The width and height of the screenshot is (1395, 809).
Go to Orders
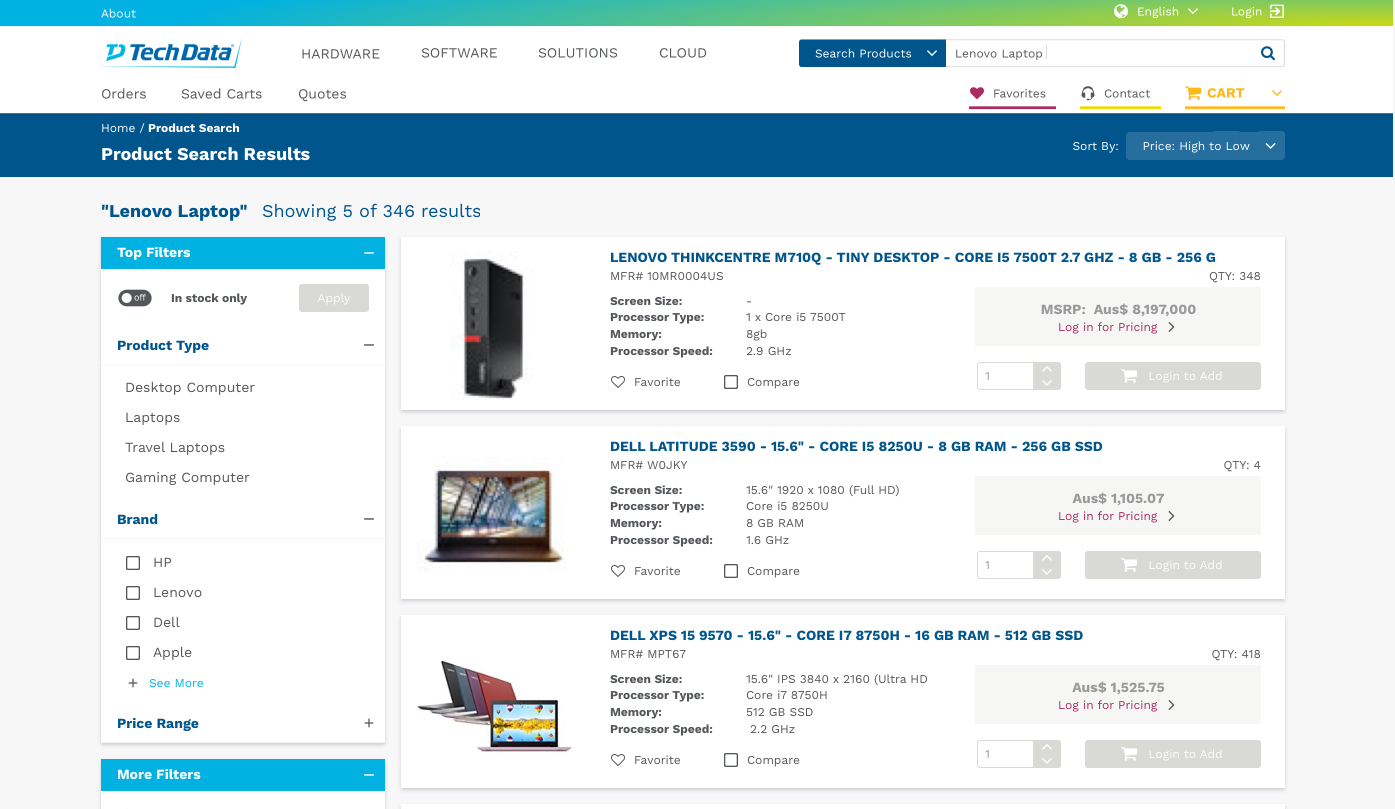tap(124, 94)
